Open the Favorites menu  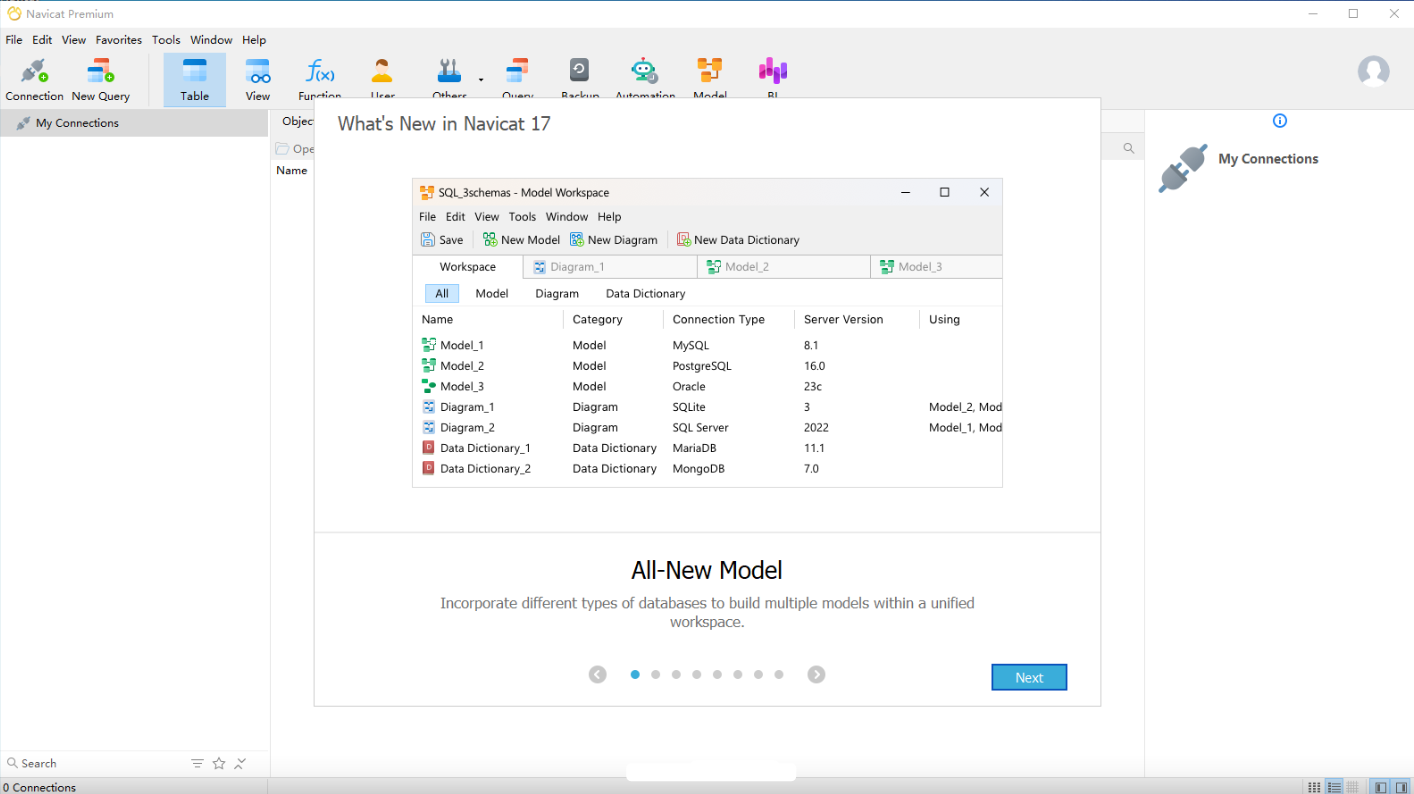(x=119, y=40)
